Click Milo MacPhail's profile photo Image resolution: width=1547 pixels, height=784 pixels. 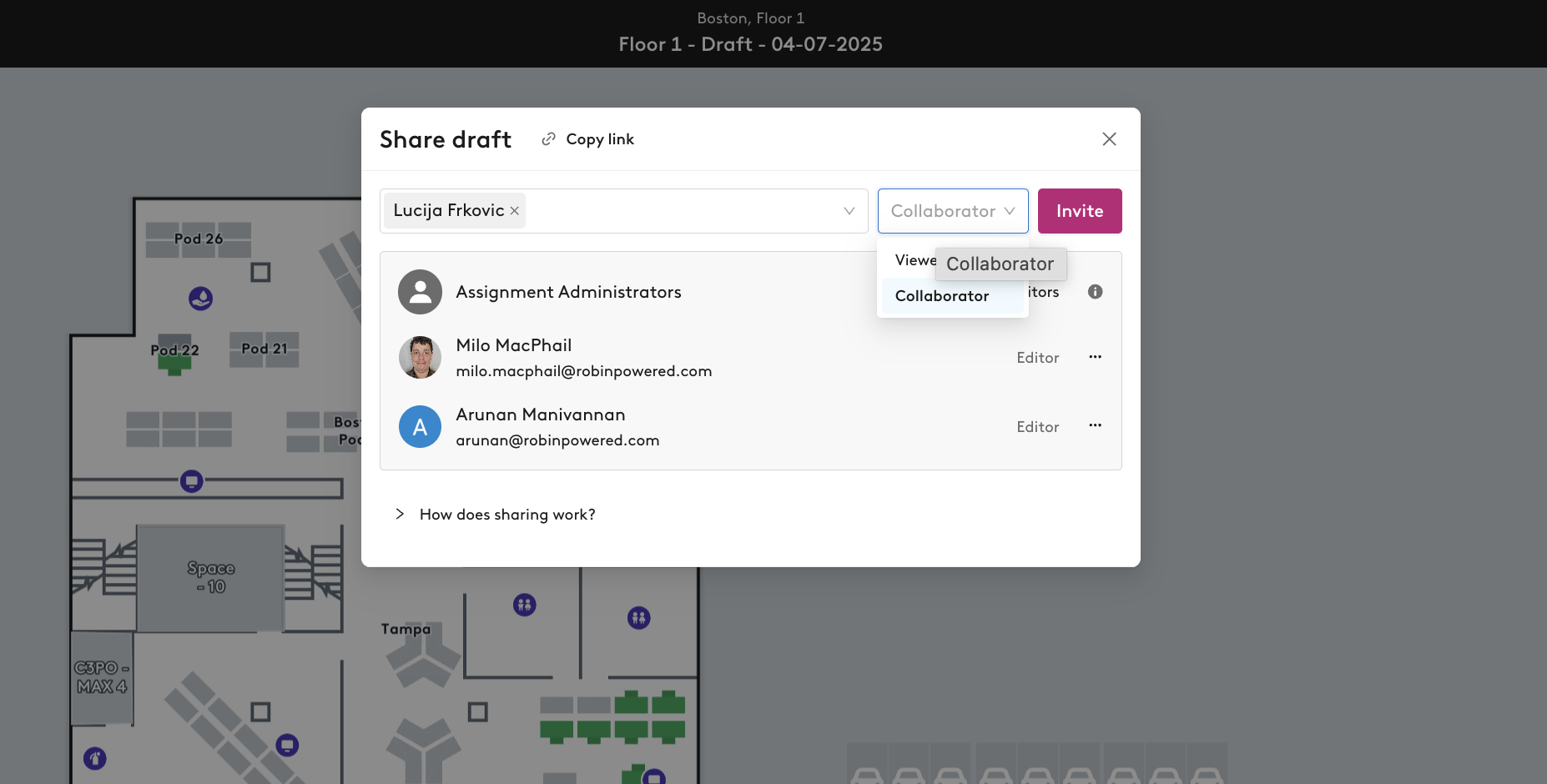click(420, 357)
